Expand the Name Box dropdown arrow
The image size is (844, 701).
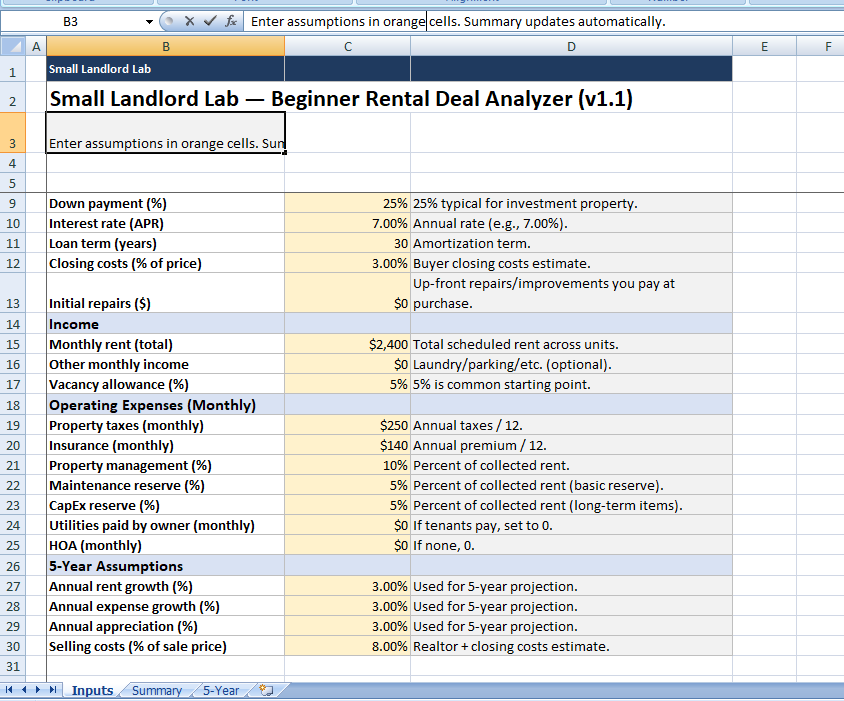pyautogui.click(x=150, y=21)
